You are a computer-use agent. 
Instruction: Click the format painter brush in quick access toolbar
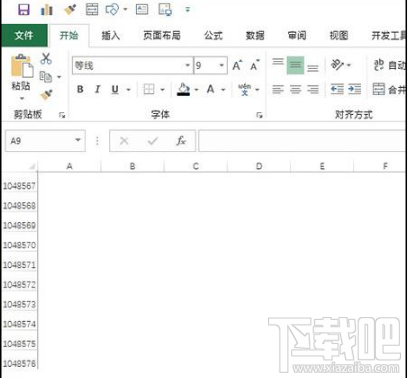pos(70,9)
